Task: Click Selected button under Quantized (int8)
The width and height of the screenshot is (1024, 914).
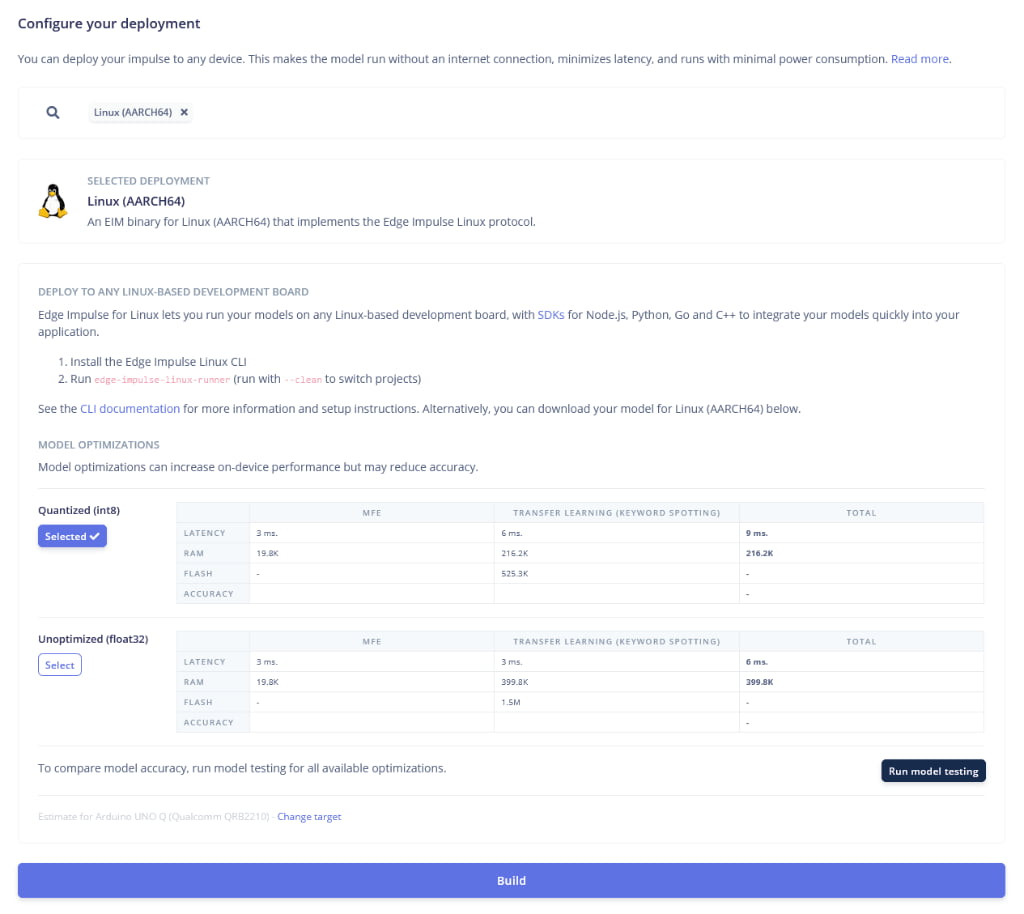Action: pos(72,537)
